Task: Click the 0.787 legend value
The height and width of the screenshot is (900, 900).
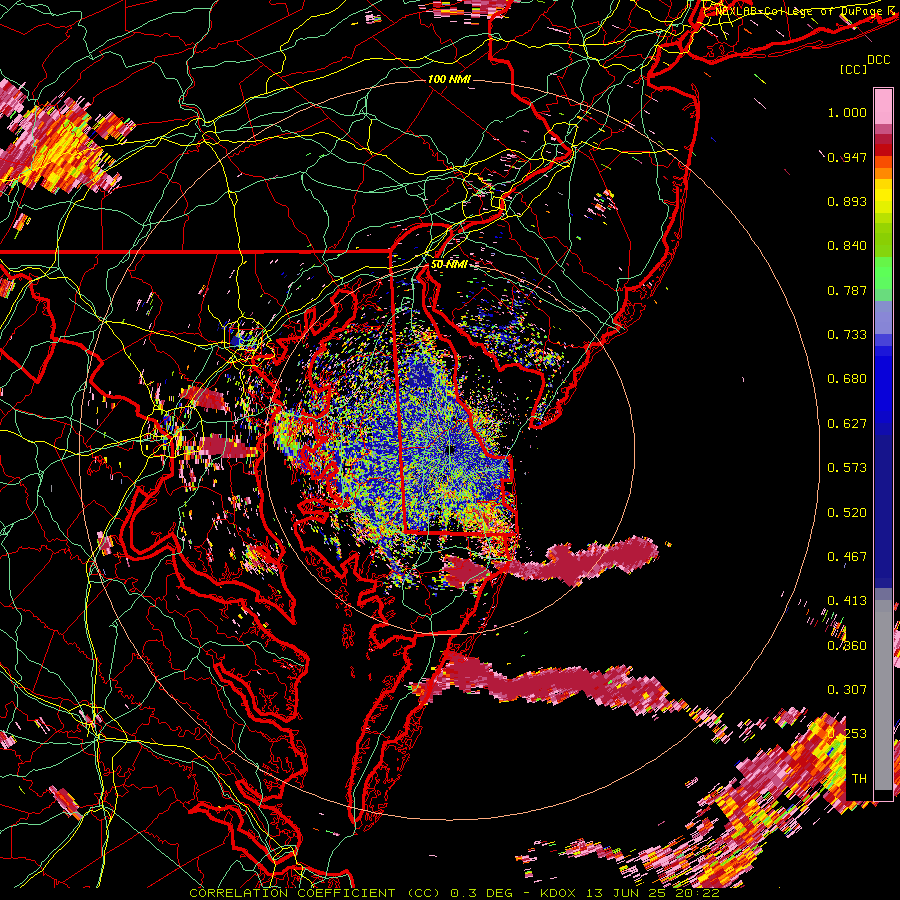Action: 847,290
